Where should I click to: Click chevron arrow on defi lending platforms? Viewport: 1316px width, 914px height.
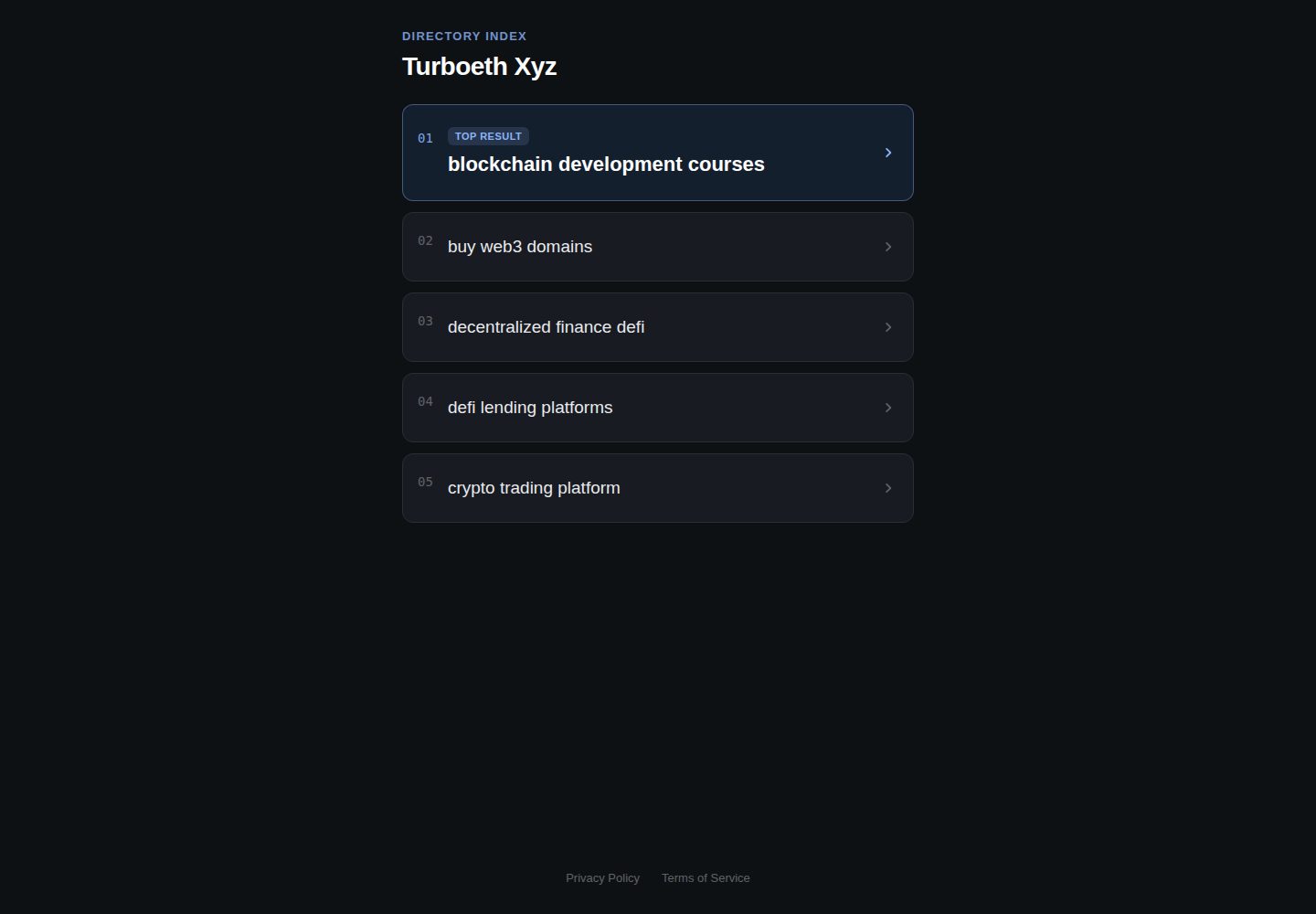(x=888, y=408)
